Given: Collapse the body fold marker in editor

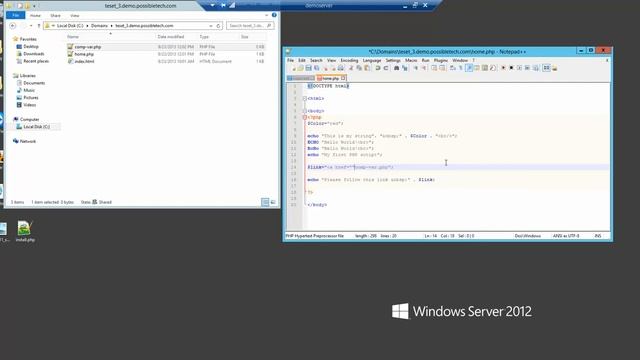Looking at the screenshot, I should coord(304,111).
